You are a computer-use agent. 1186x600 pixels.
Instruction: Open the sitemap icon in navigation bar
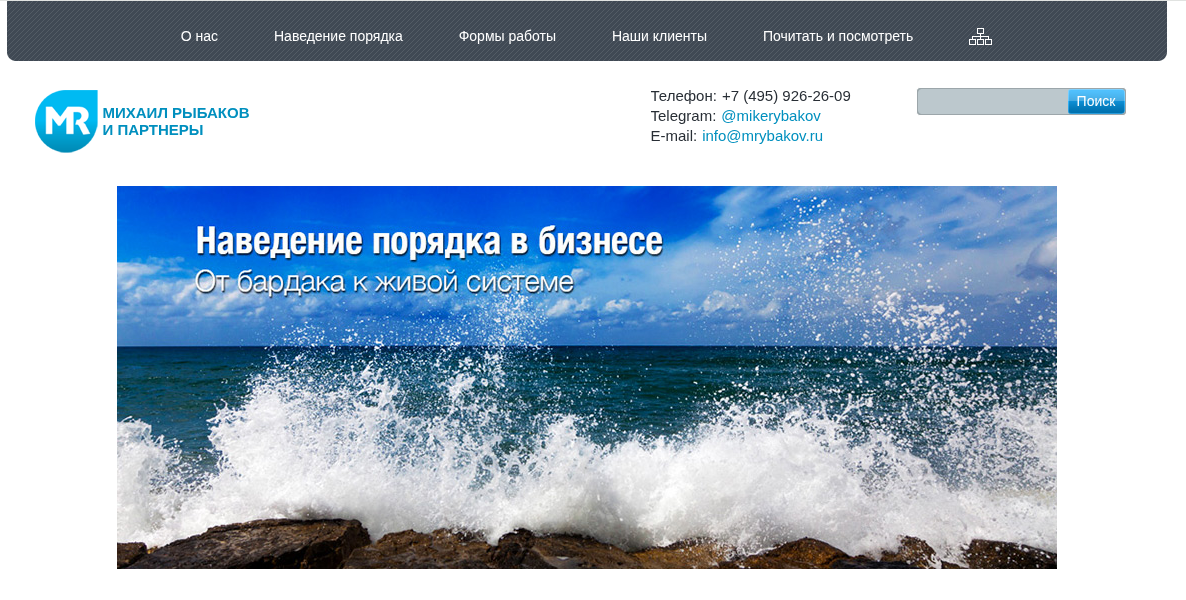click(x=980, y=36)
